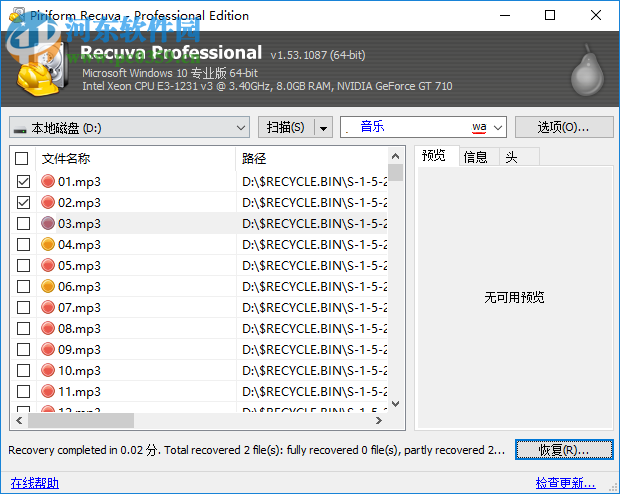620x494 pixels.
Task: Click the vertical scrollbar down arrow
Action: [x=395, y=404]
